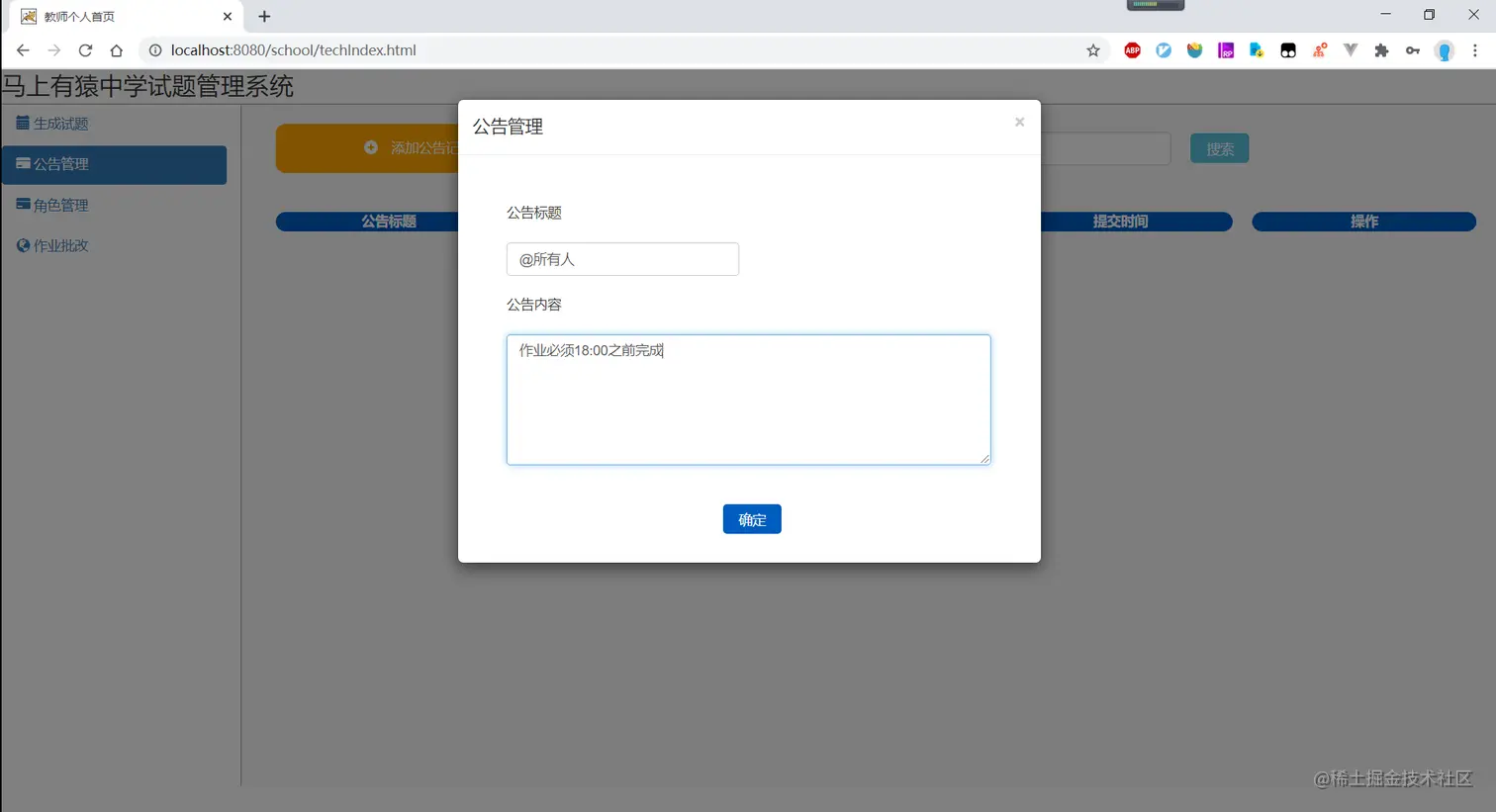Click the saved passwords key icon

[x=1413, y=50]
